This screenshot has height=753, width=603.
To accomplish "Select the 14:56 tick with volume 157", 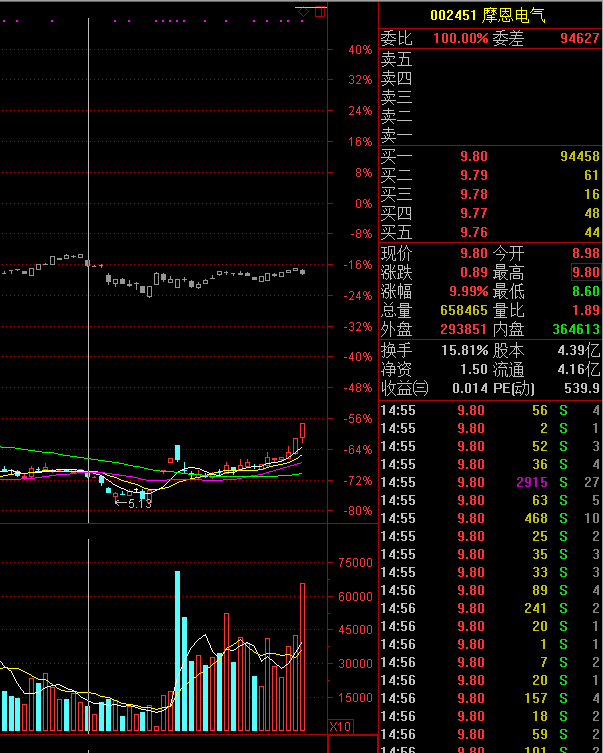I will [490, 698].
